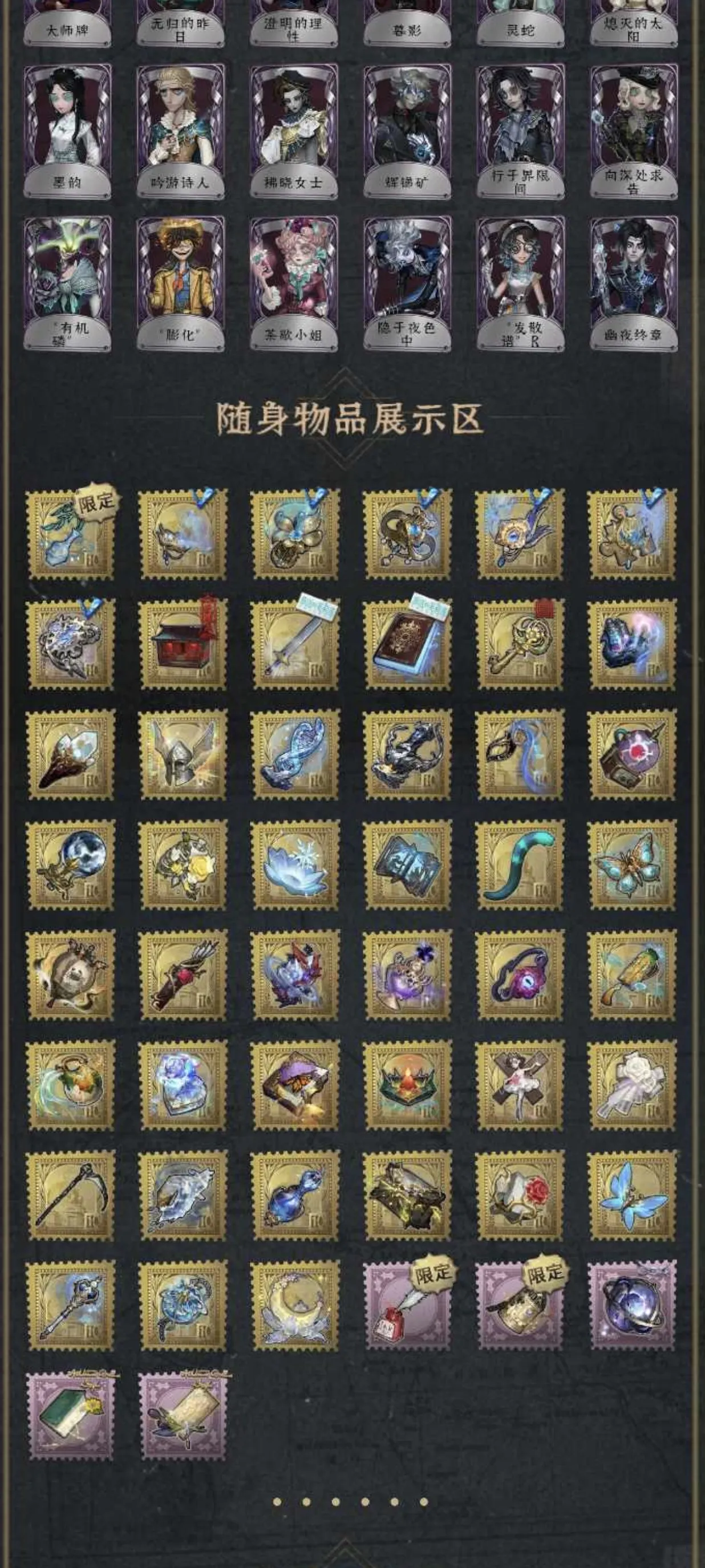Select the red shrine accessory stamp
705x1568 pixels.
[x=183, y=644]
